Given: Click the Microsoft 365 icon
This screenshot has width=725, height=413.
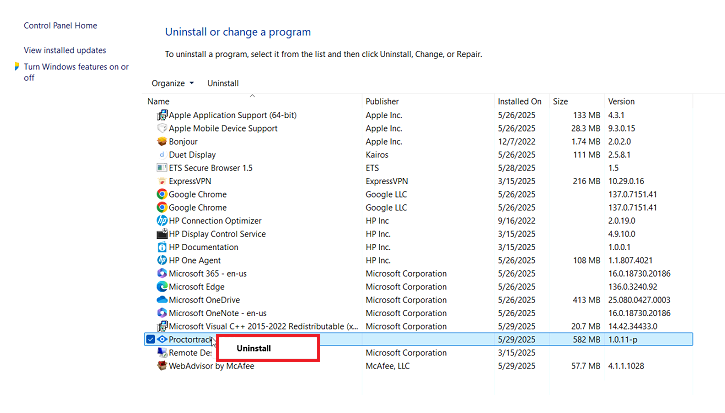Looking at the screenshot, I should tap(162, 273).
